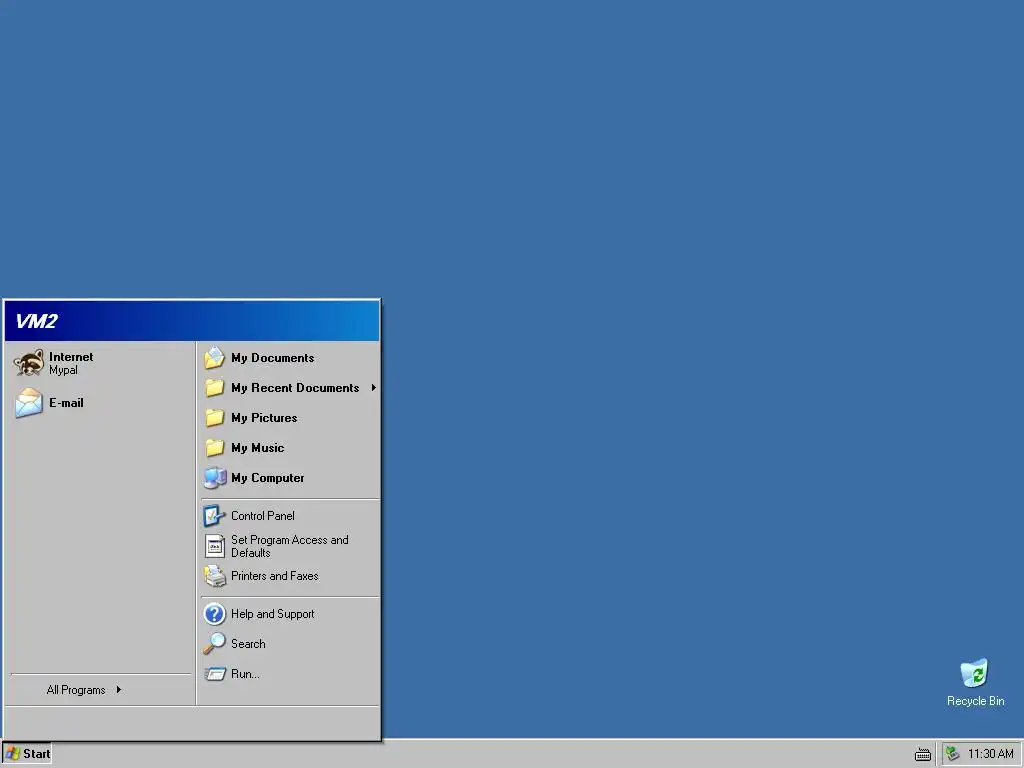Screen dimensions: 1024x768
Task: Choose Search from the Start menu
Action: [x=289, y=644]
